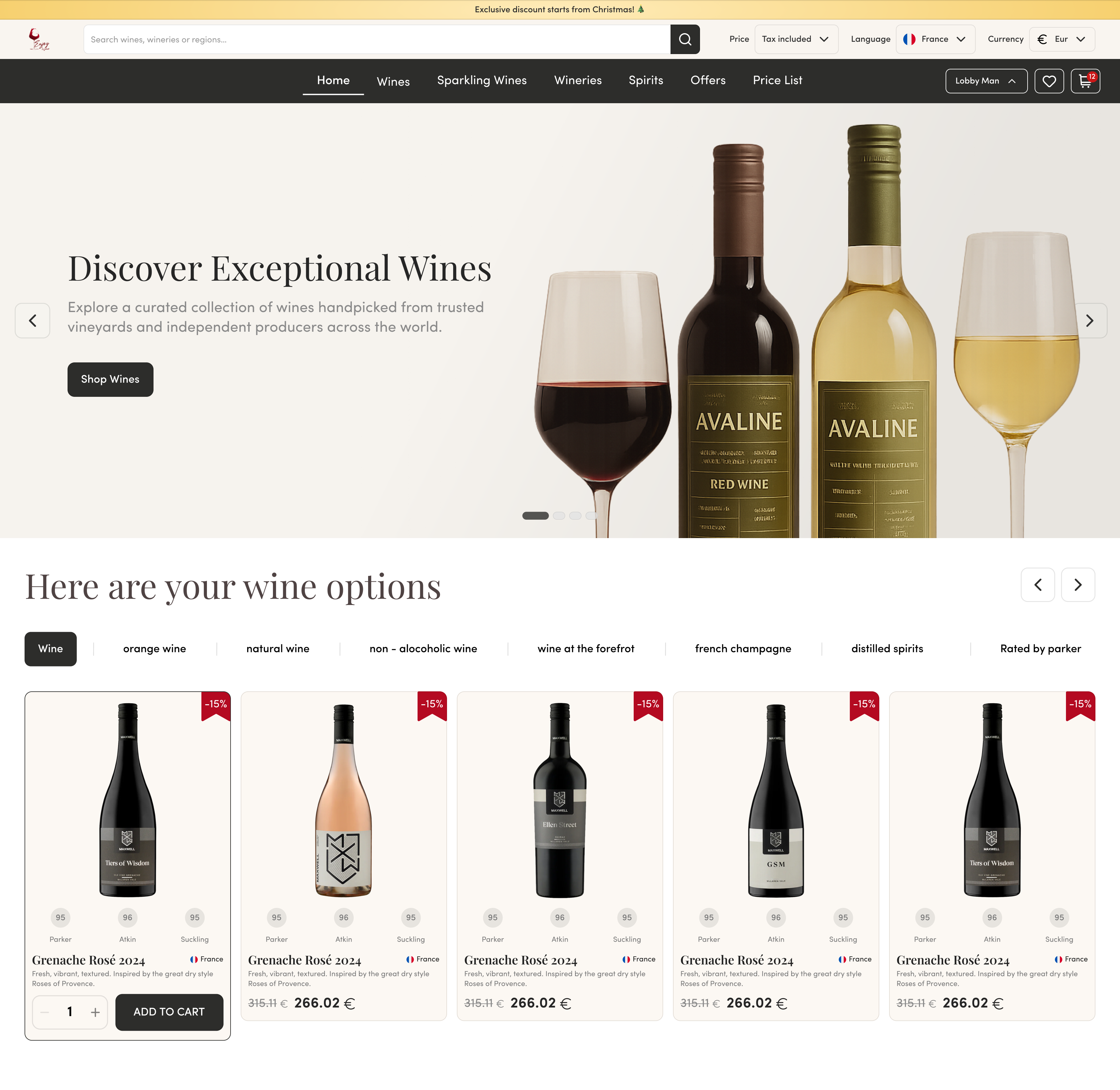Click the Shop Wines button

tap(111, 380)
